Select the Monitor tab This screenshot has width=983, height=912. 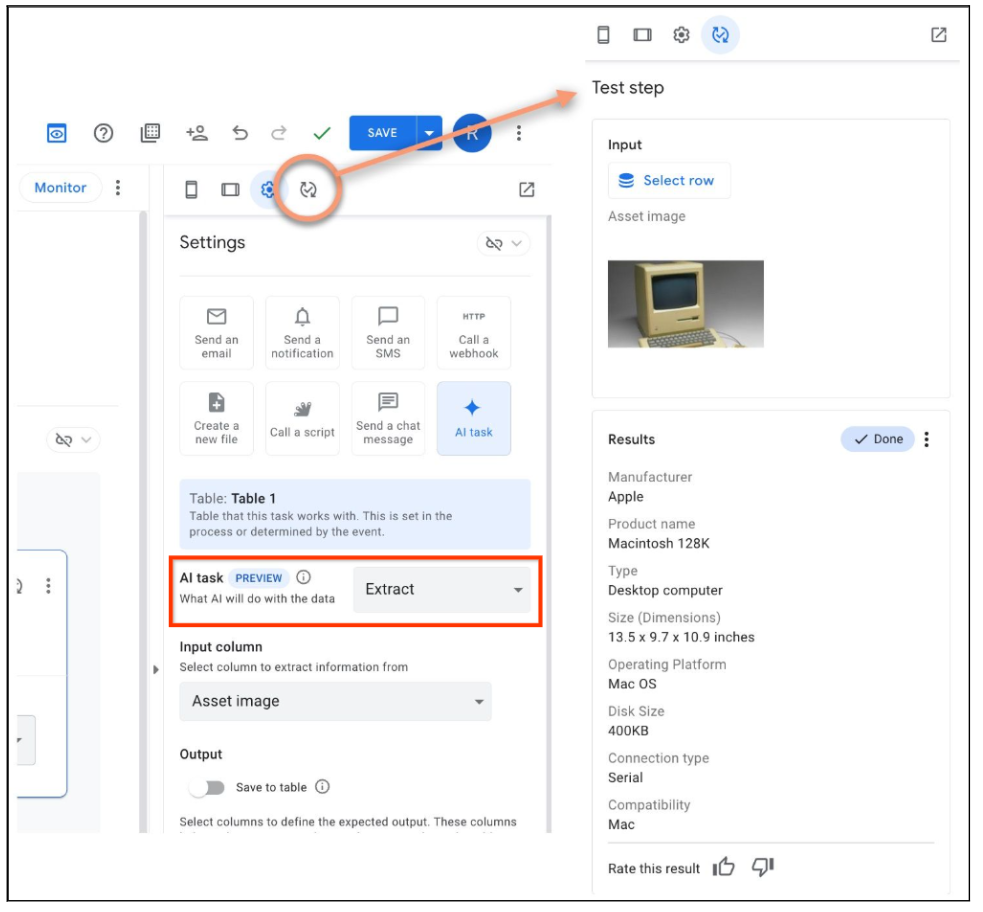60,187
